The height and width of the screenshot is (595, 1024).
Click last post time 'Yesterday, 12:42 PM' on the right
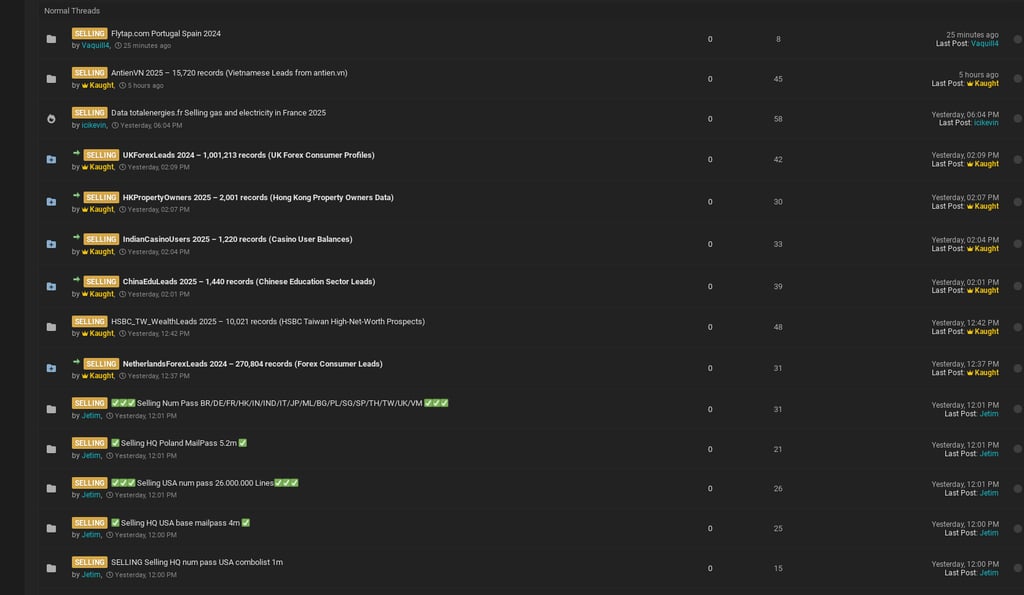(x=965, y=323)
